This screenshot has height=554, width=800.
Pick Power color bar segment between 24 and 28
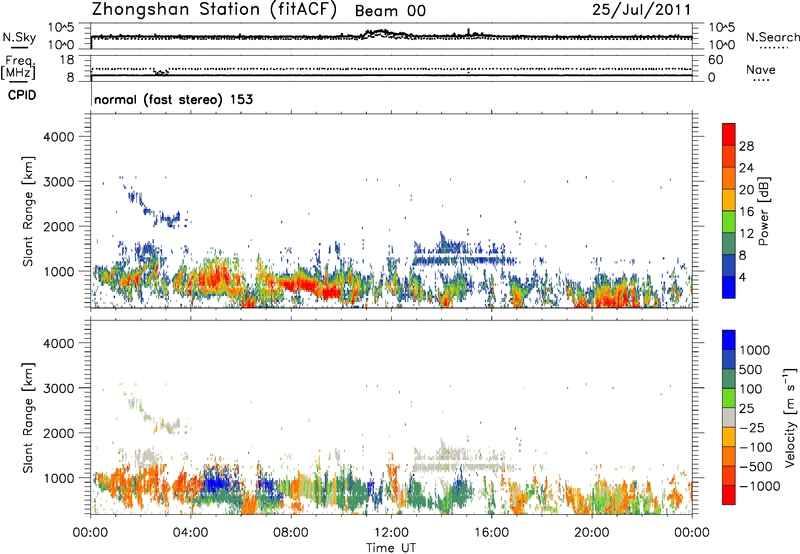point(729,156)
